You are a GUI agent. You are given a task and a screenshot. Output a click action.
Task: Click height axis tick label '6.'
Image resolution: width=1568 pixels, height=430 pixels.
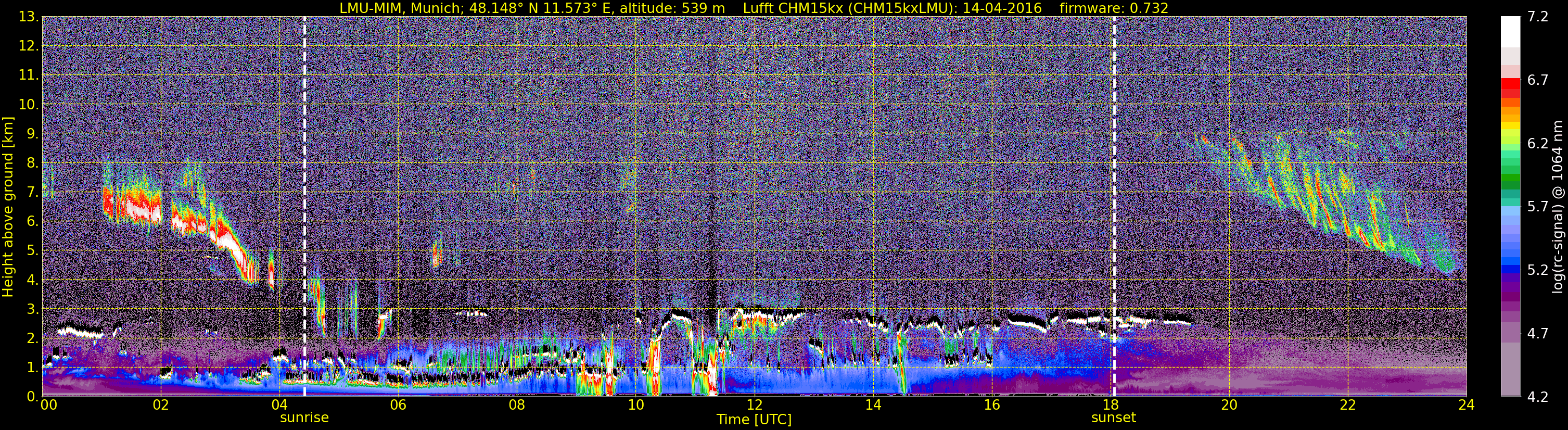[33, 222]
